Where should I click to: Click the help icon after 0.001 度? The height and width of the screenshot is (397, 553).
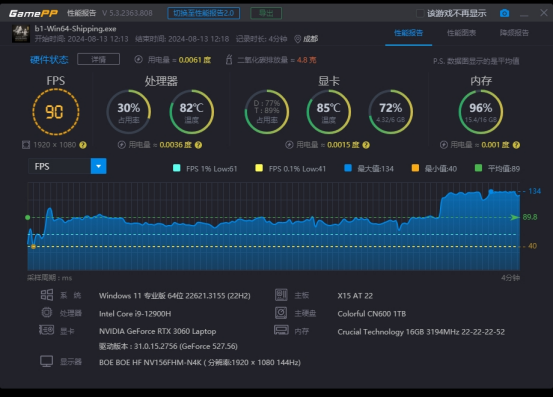[x=516, y=145]
